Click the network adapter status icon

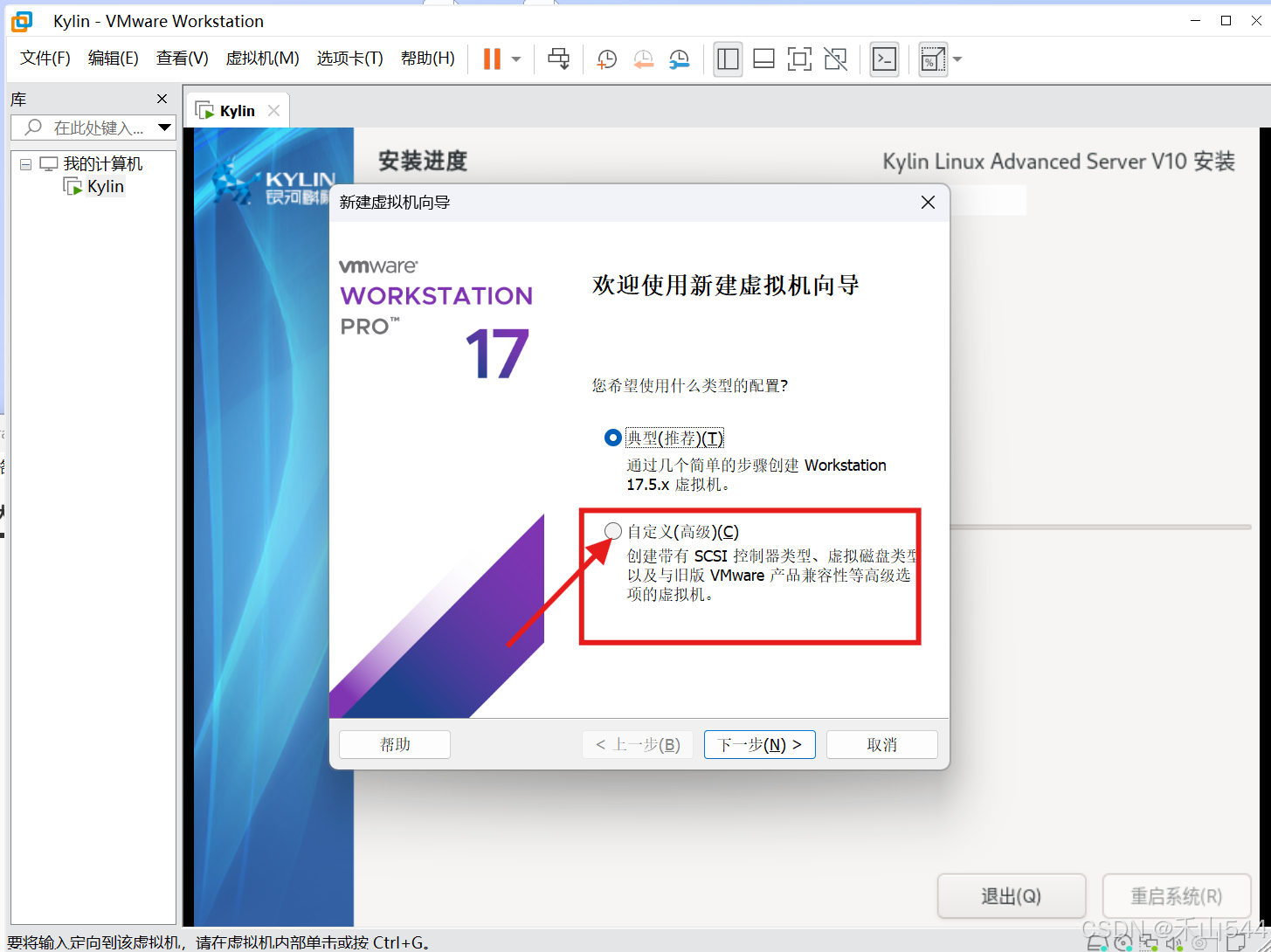[x=1149, y=942]
